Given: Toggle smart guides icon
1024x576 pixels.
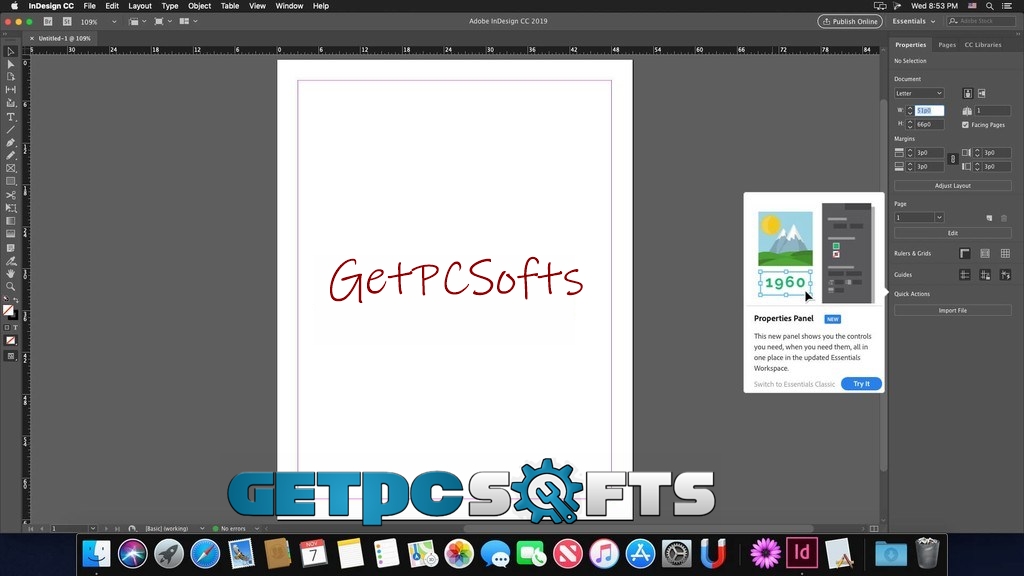Looking at the screenshot, I should click(x=1005, y=275).
